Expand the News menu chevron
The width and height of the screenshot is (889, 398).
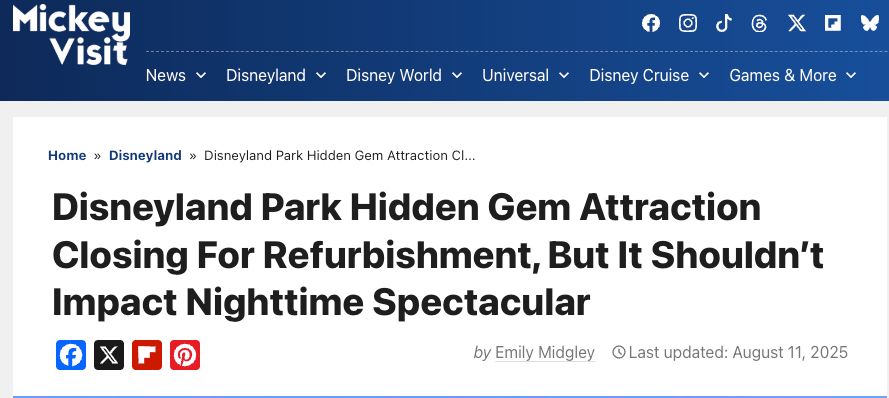(x=201, y=75)
